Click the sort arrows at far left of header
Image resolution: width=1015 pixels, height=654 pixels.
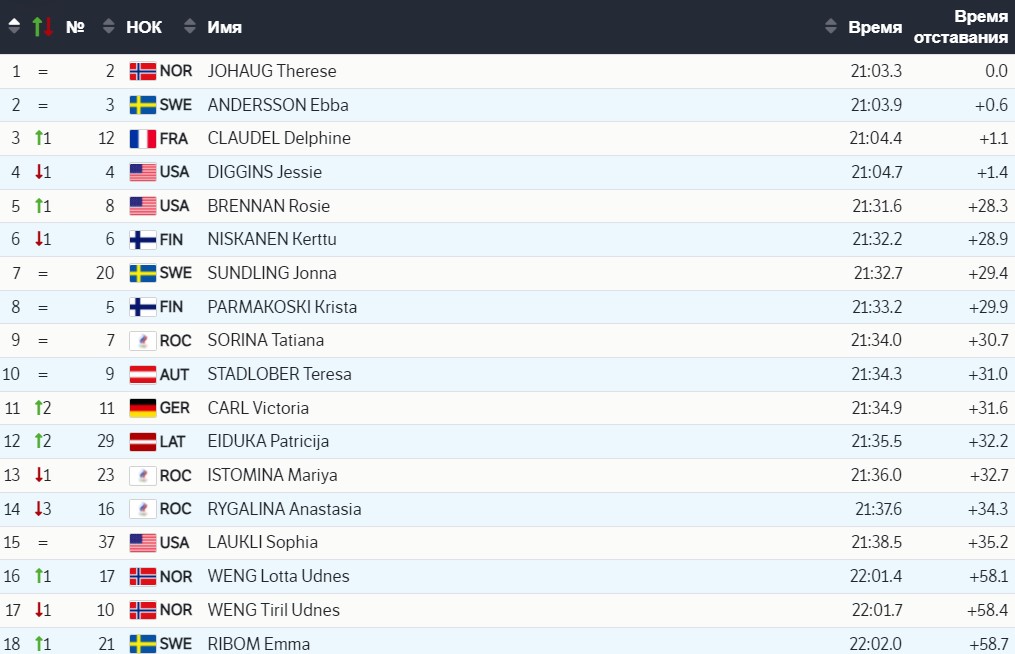click(14, 27)
